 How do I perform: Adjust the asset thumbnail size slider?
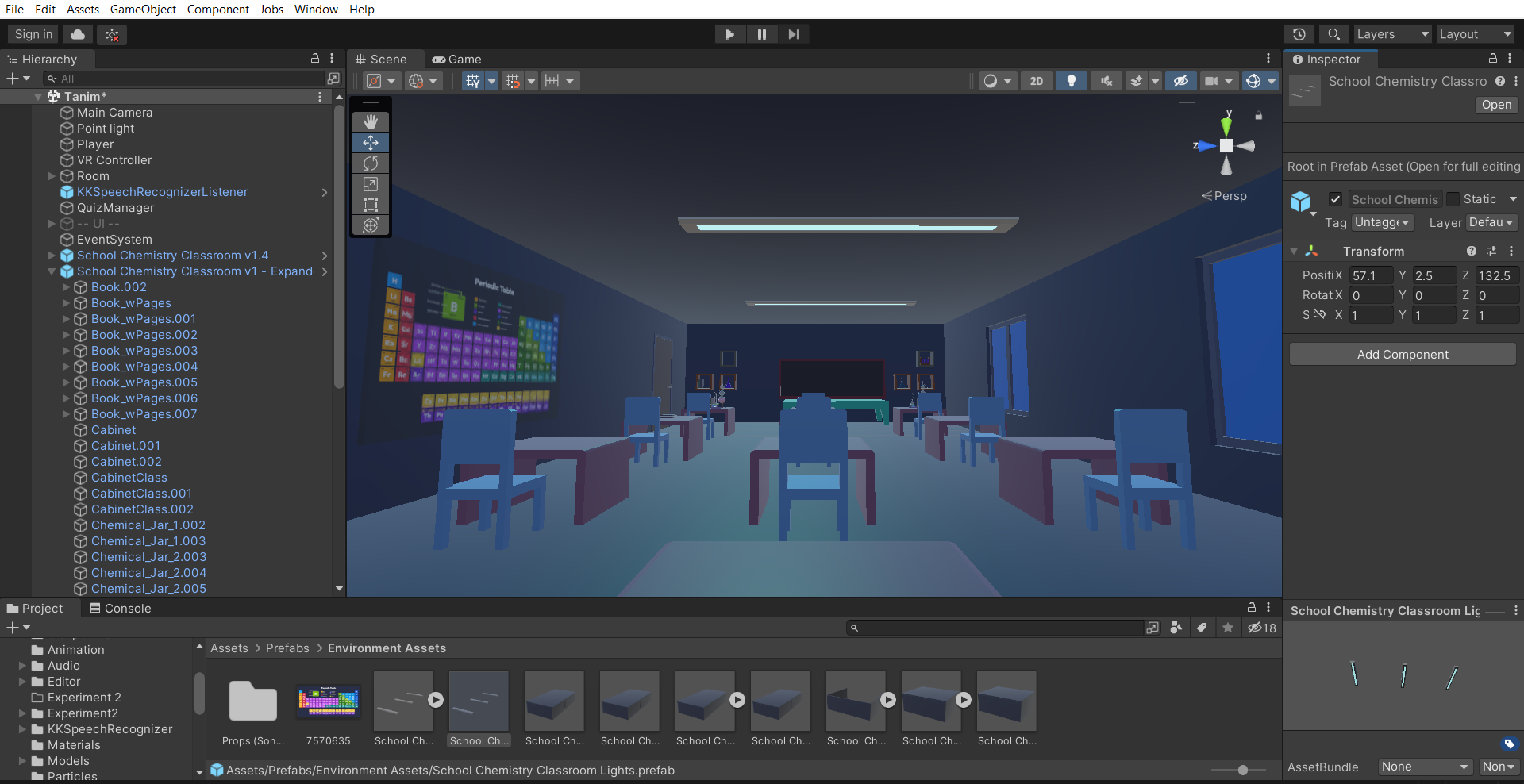coord(1243,771)
